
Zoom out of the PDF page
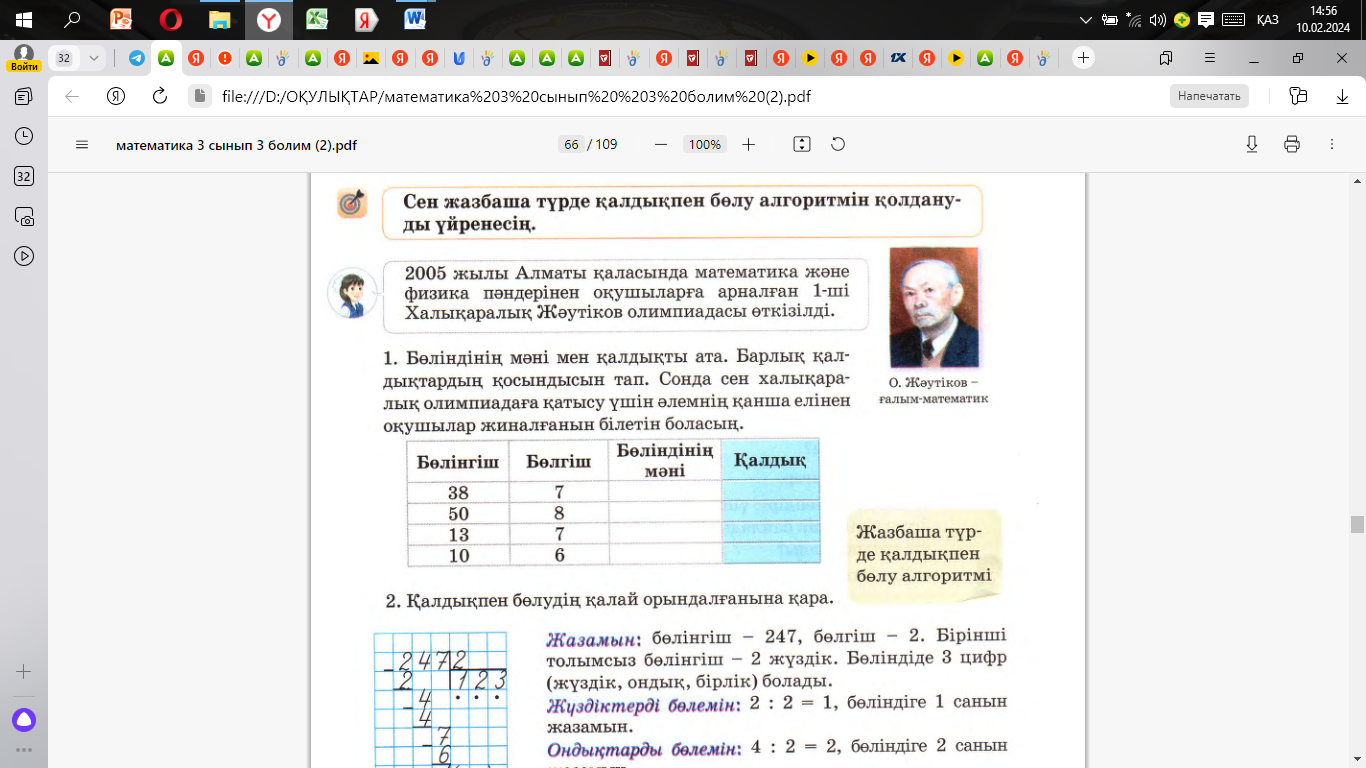point(660,144)
